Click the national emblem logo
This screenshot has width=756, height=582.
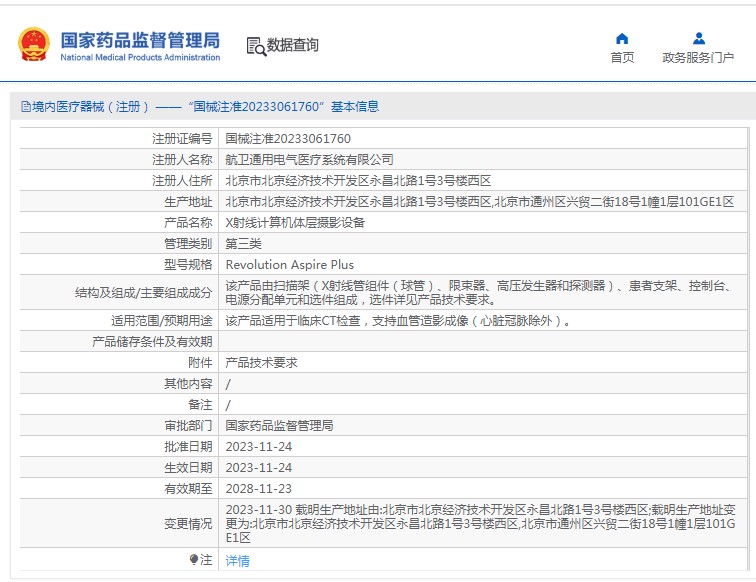[x=33, y=46]
